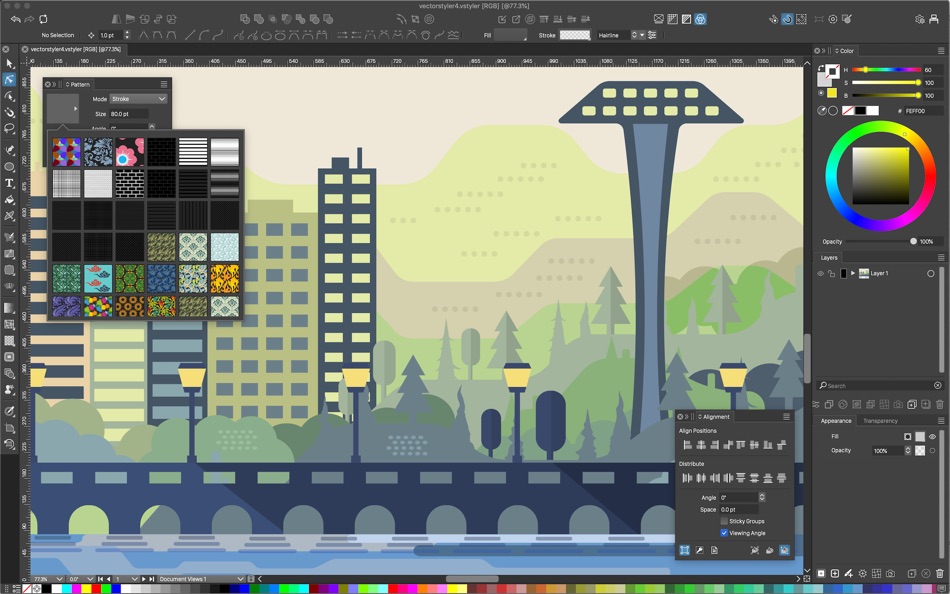
Task: Click the Hue slider in Color panel
Action: [884, 70]
